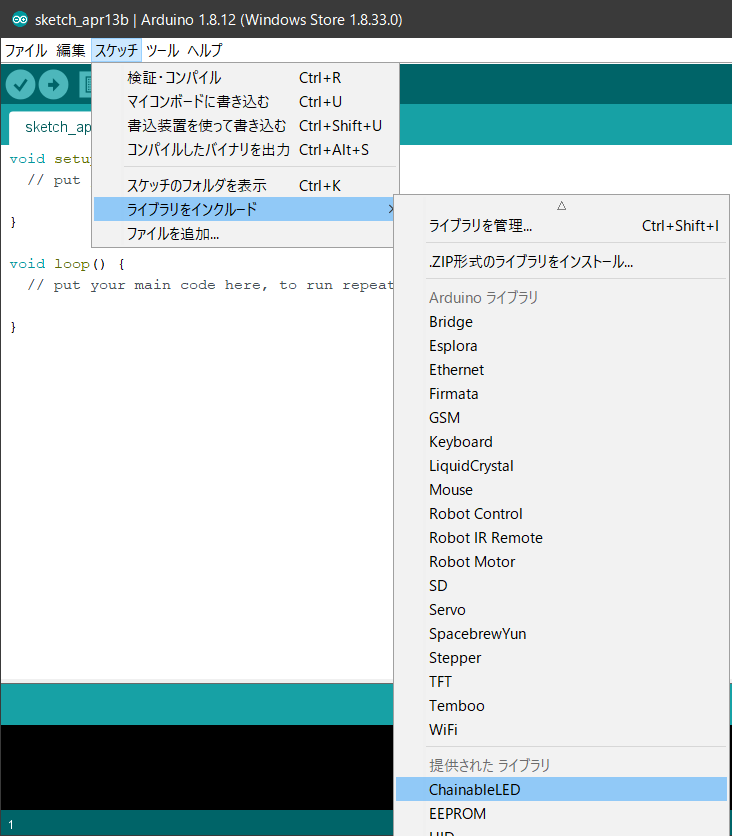The image size is (732, 836).
Task: Include the GSM library
Action: 561,418
